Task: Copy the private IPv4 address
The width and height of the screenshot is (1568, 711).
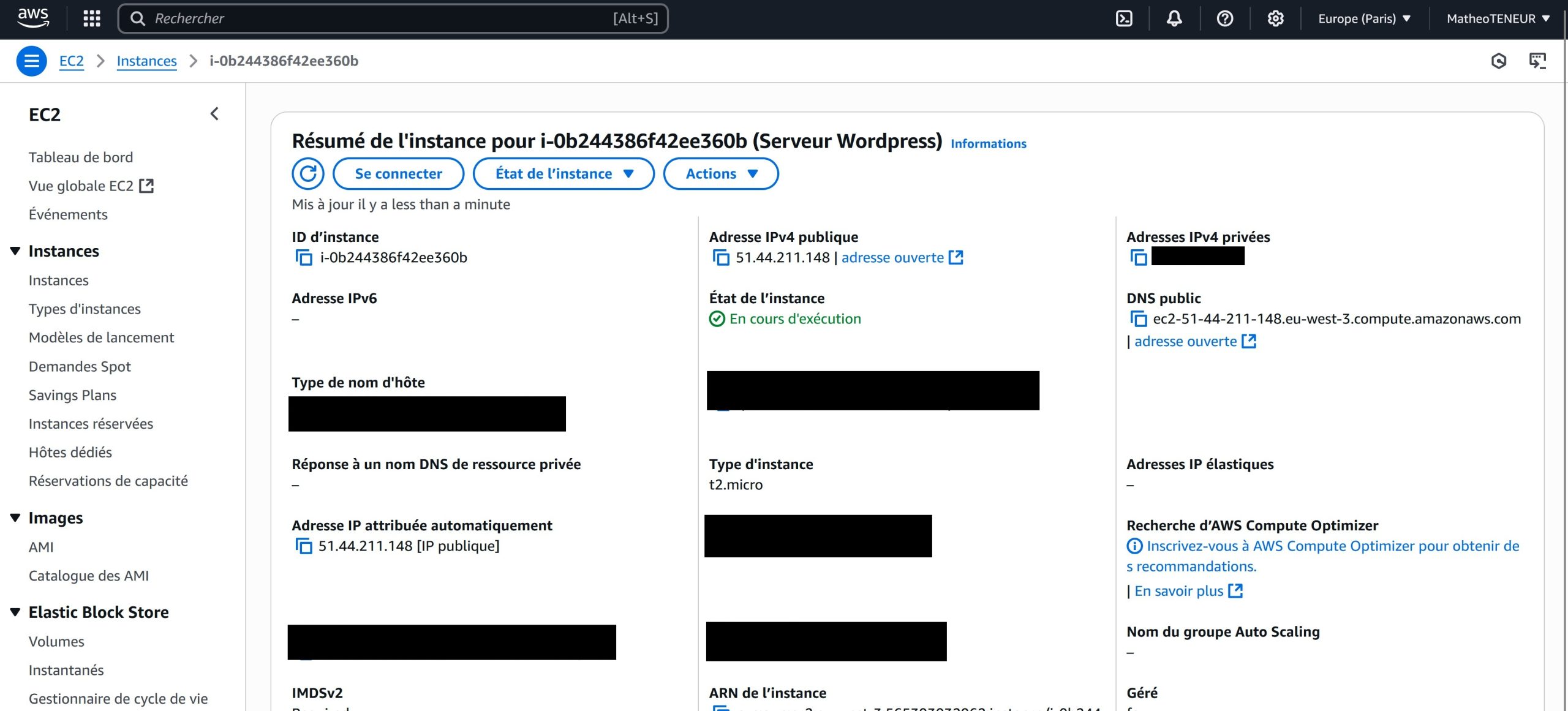Action: [x=1138, y=257]
